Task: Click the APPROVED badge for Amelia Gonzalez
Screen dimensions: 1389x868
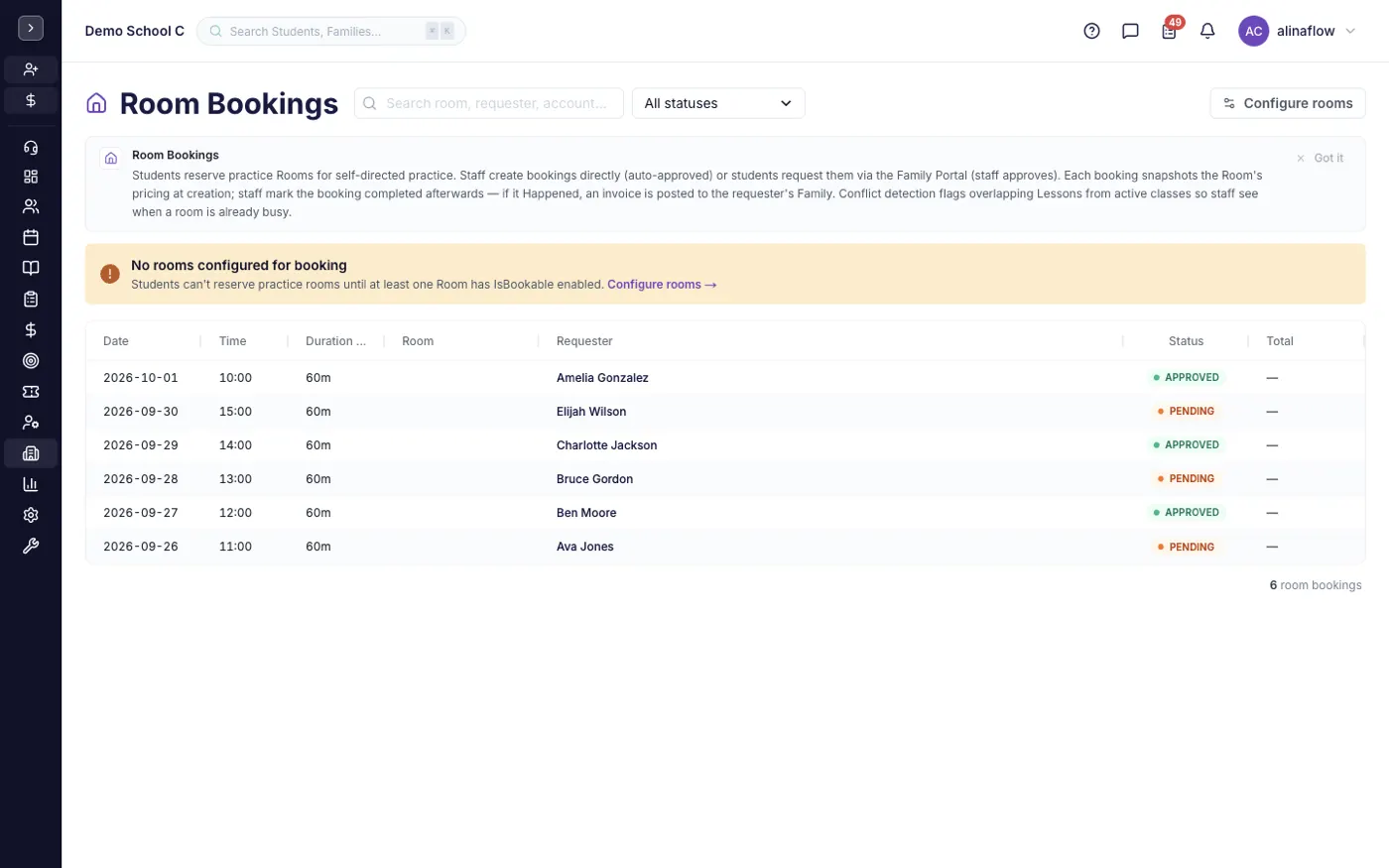Action: (x=1186, y=377)
